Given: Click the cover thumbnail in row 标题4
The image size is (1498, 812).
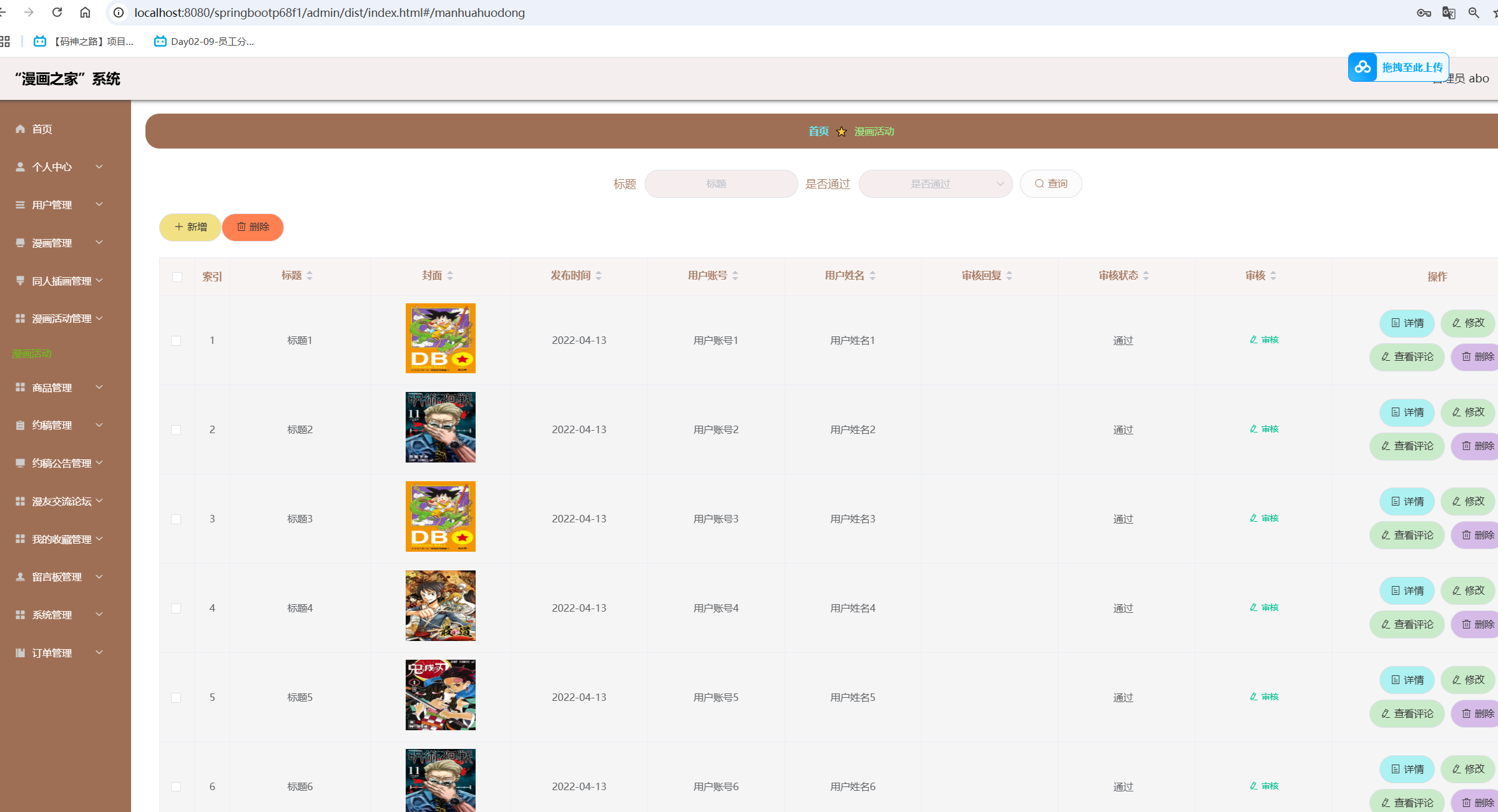Looking at the screenshot, I should (x=441, y=606).
